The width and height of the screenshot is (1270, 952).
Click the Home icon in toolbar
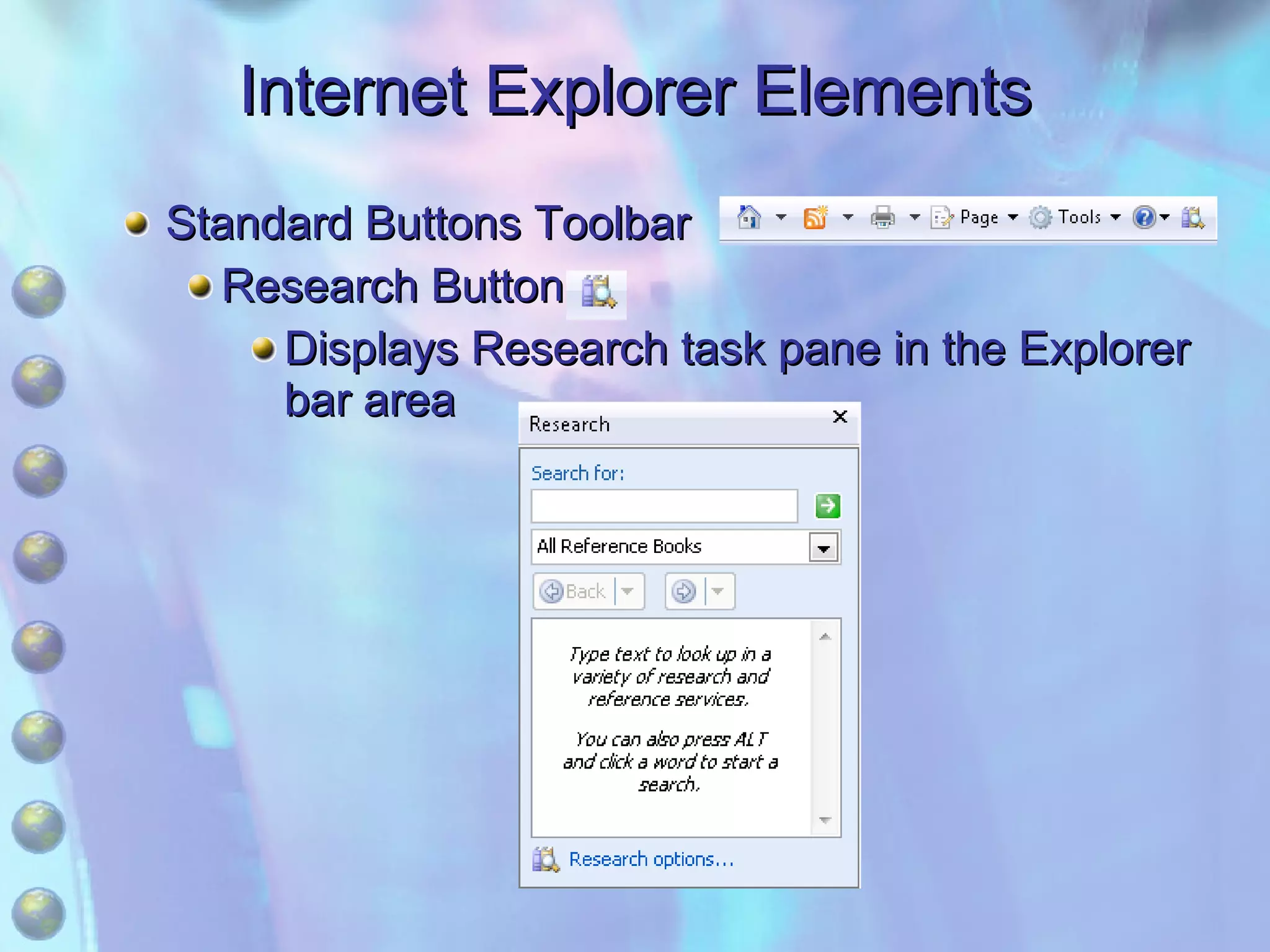pyautogui.click(x=749, y=218)
